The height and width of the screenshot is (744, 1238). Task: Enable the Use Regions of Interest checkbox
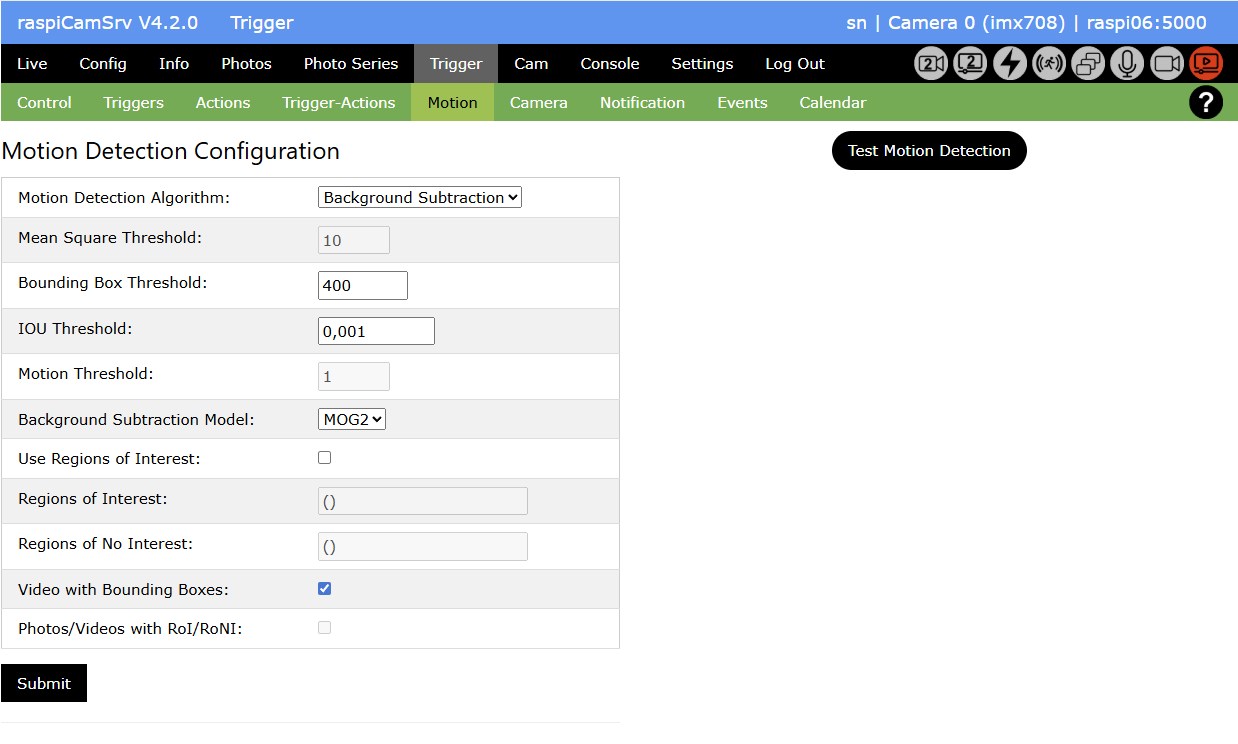coord(324,458)
